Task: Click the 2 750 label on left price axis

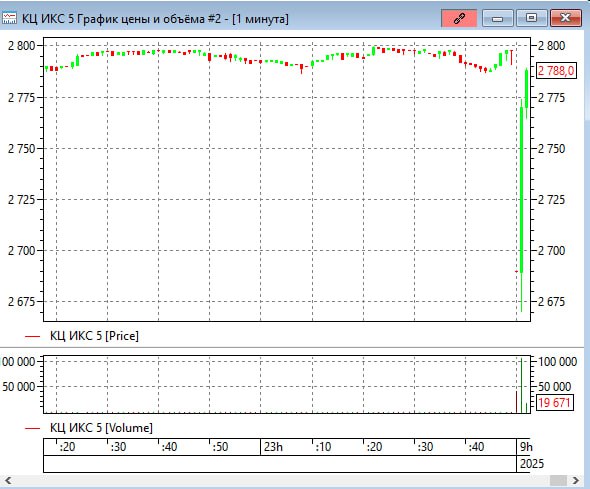Action: point(21,149)
